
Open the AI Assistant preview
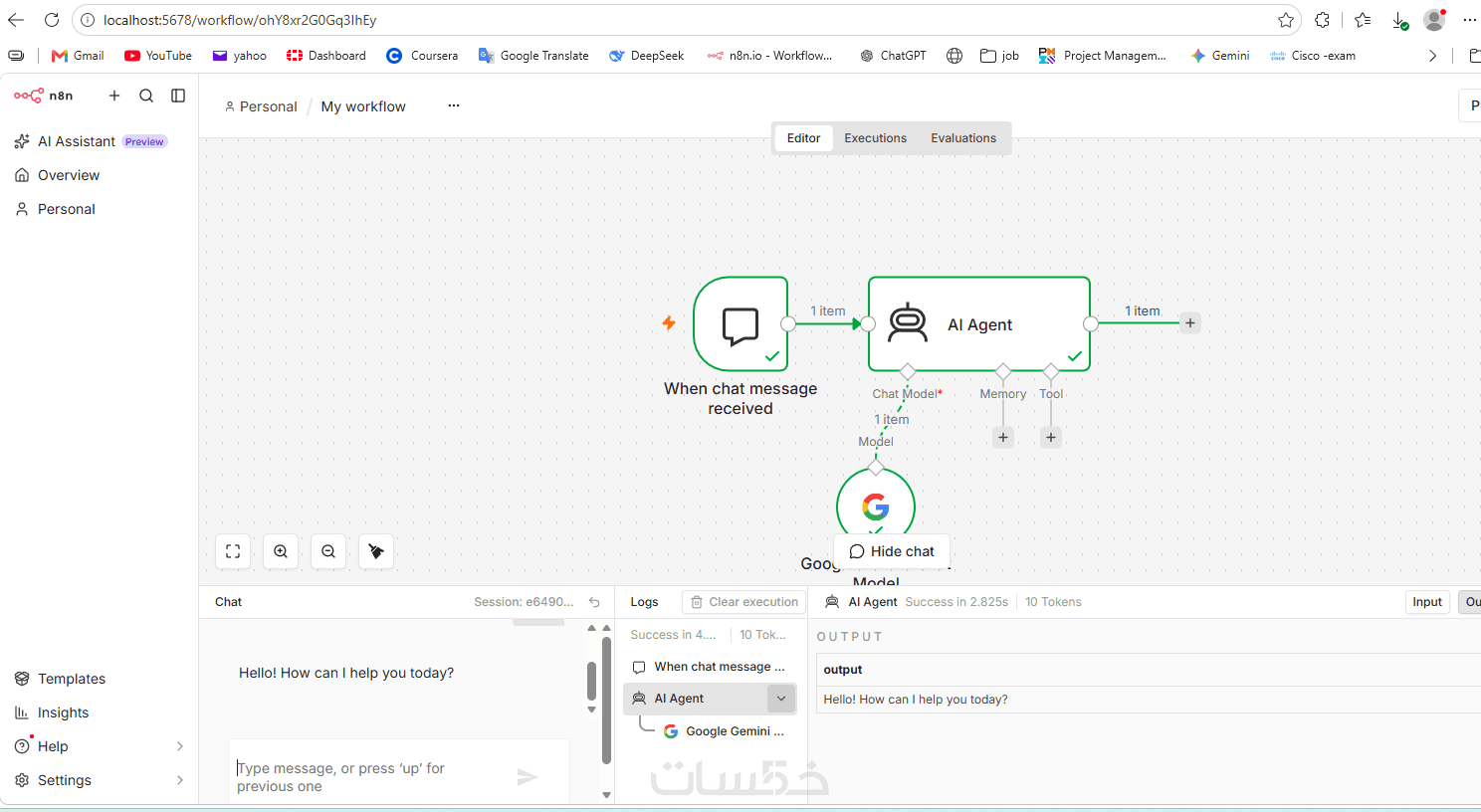point(91,141)
